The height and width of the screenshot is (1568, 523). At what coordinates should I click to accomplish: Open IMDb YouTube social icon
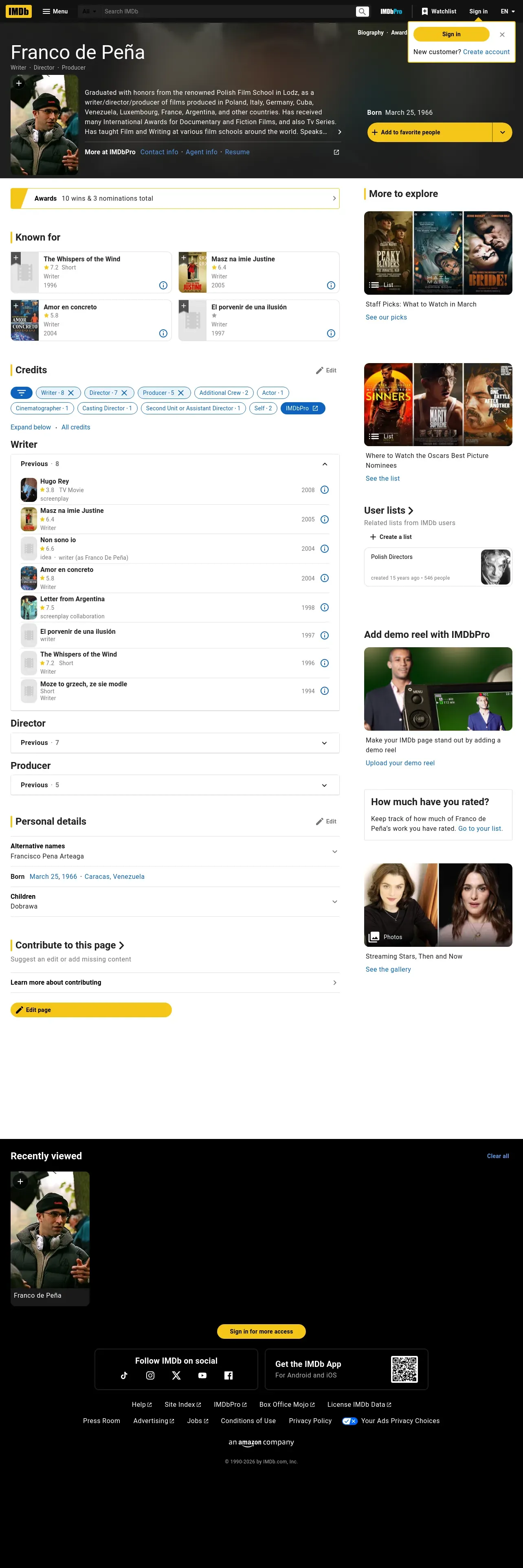point(202,1375)
